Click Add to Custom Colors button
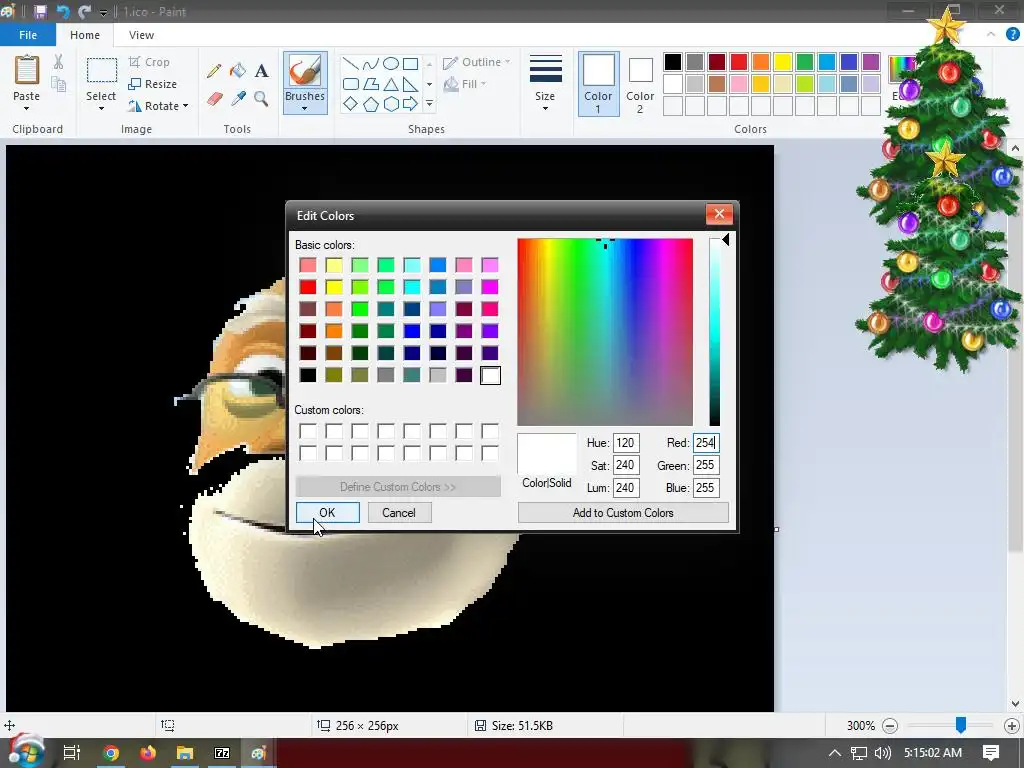The width and height of the screenshot is (1024, 768). (x=623, y=513)
